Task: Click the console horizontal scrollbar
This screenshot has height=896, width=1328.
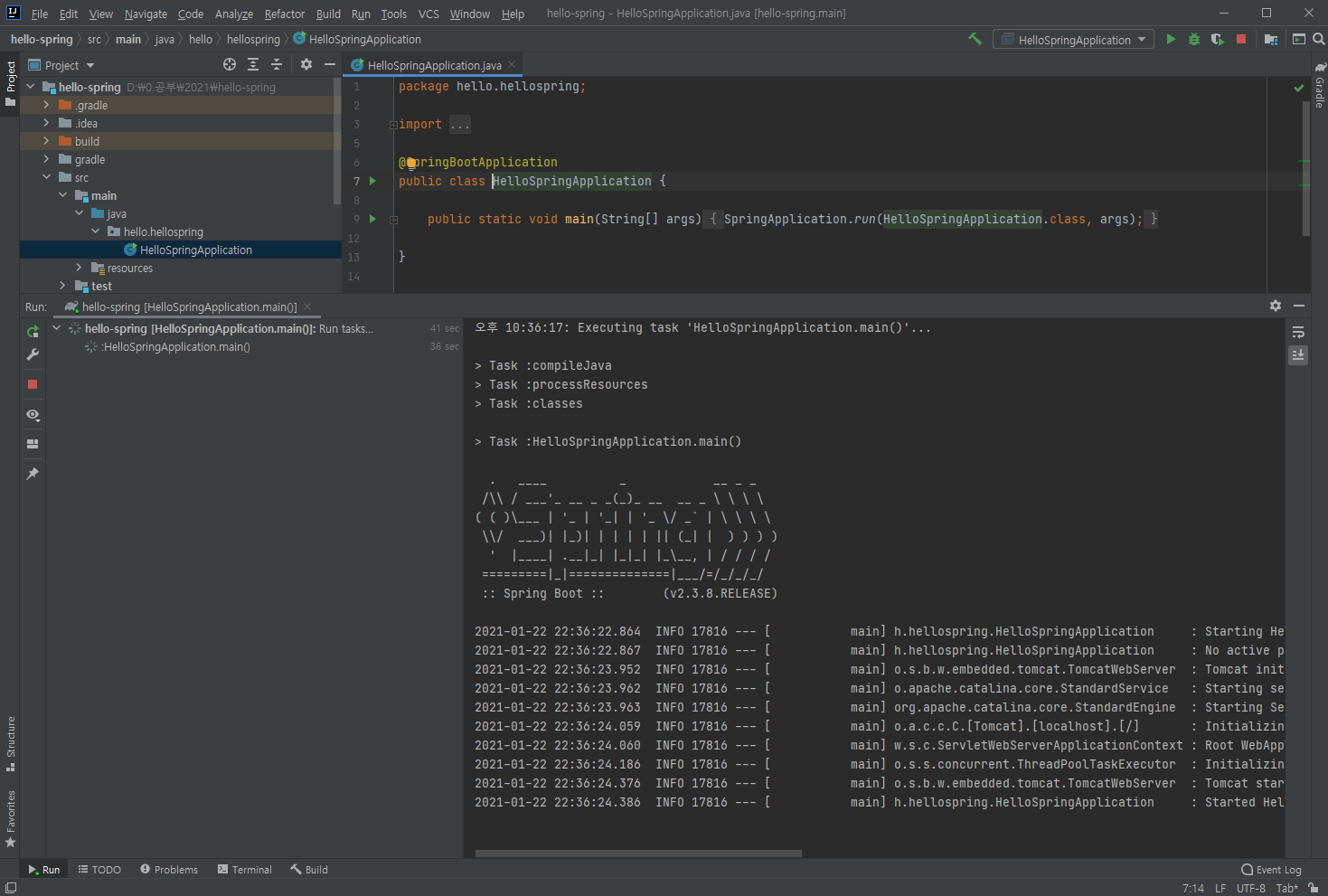Action: pyautogui.click(x=638, y=853)
